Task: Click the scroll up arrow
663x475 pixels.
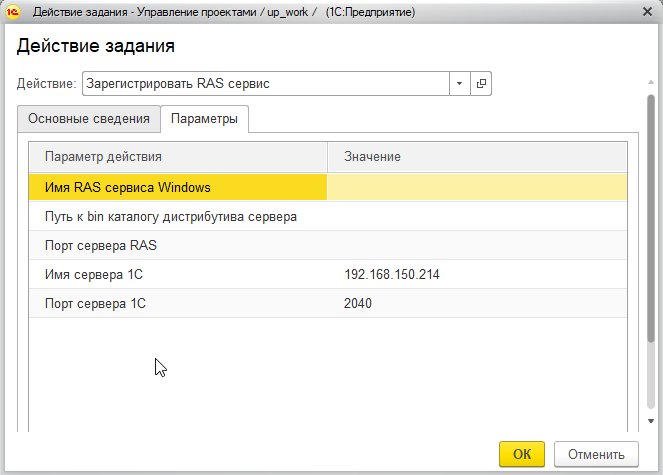Action: 651,82
